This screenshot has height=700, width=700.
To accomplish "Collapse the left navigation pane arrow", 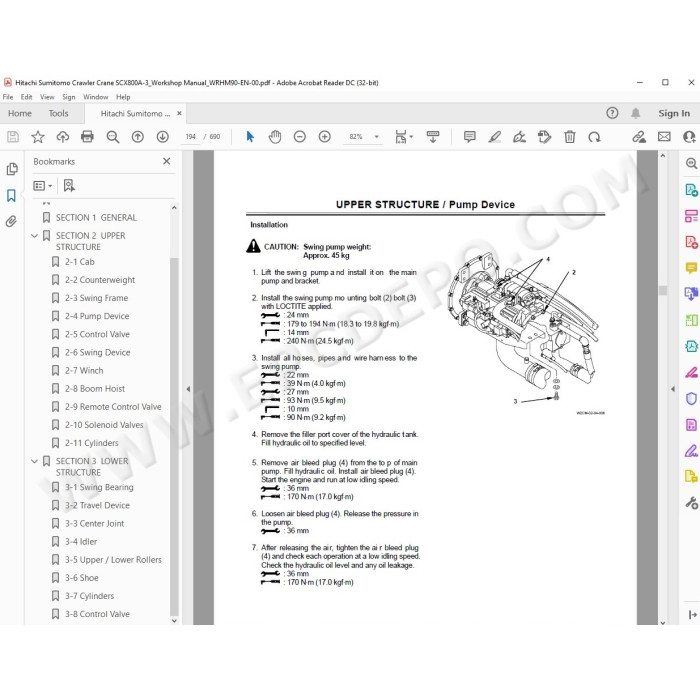I will point(188,389).
